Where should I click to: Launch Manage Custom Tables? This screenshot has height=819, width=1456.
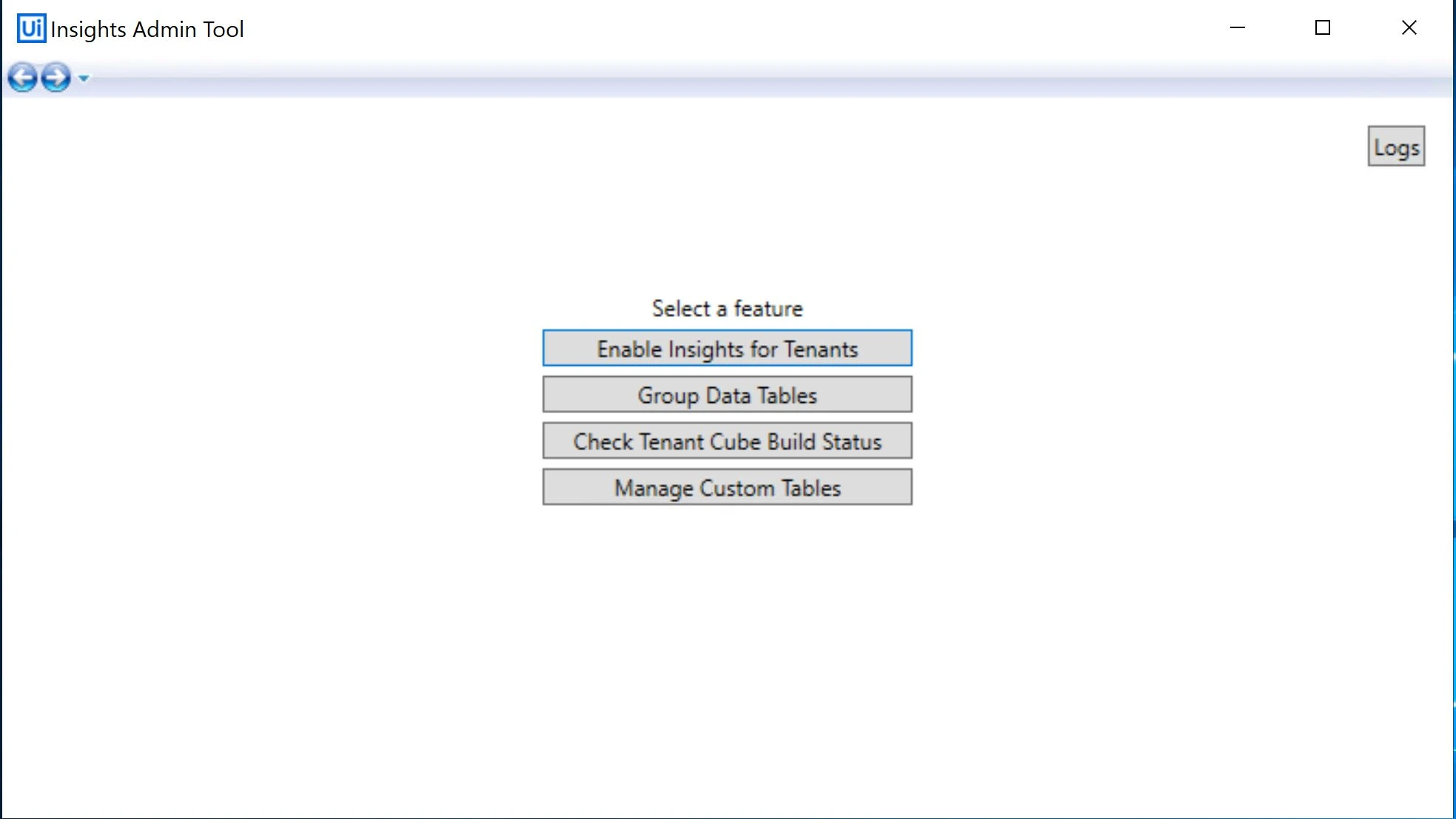(x=727, y=487)
